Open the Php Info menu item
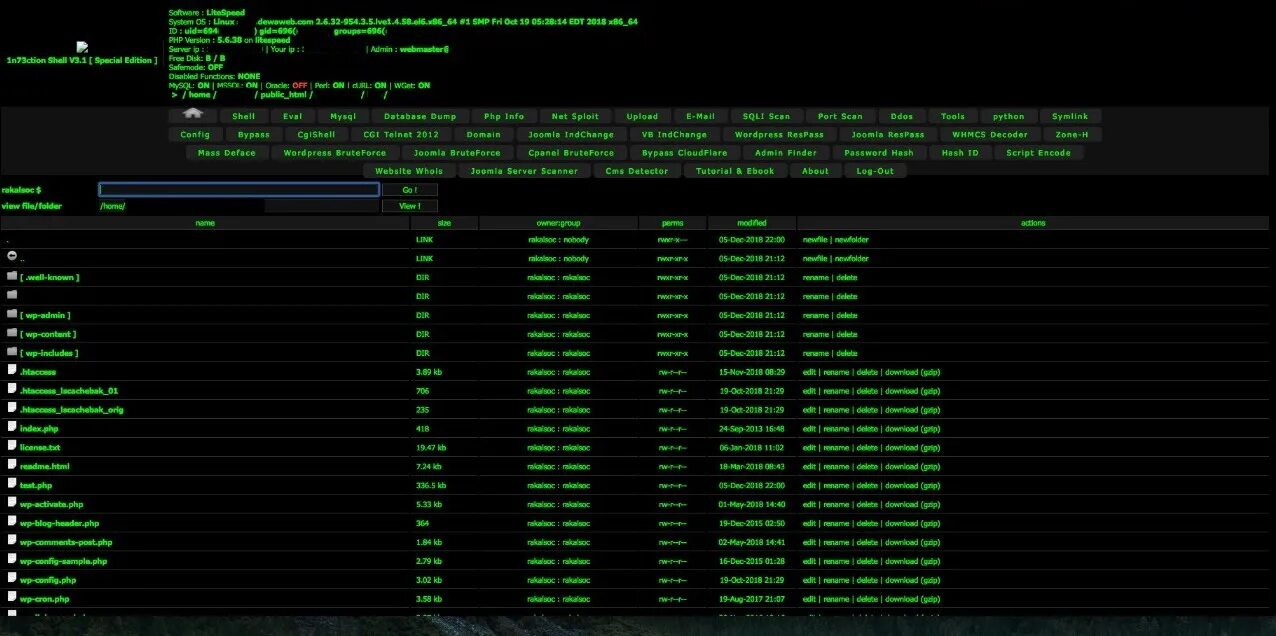Screen dimensions: 1276x636 (505, 116)
